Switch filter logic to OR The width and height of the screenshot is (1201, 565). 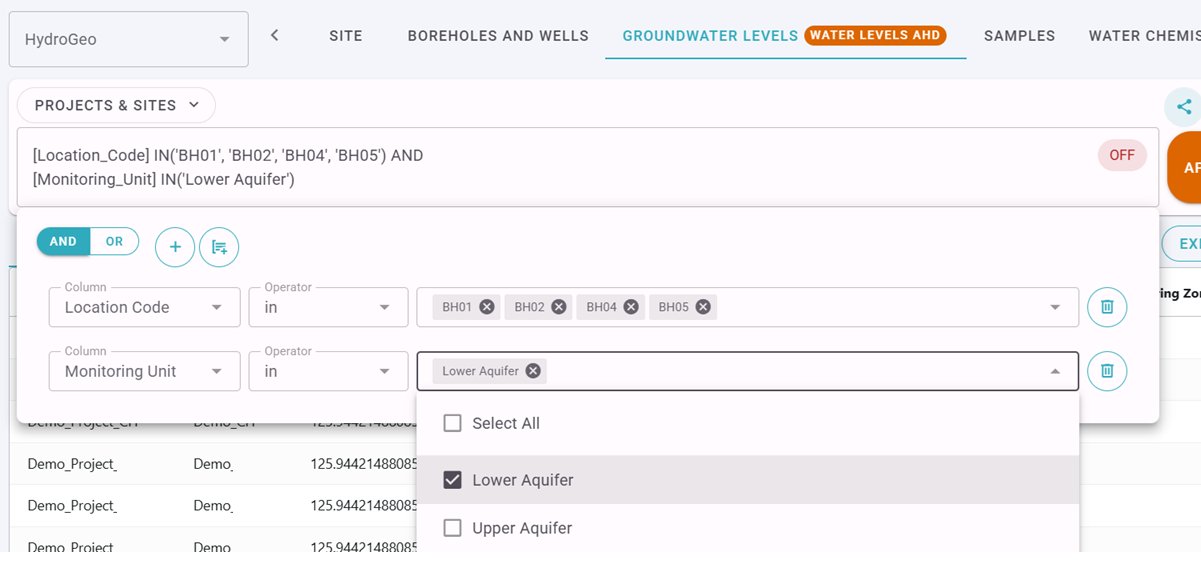114,242
